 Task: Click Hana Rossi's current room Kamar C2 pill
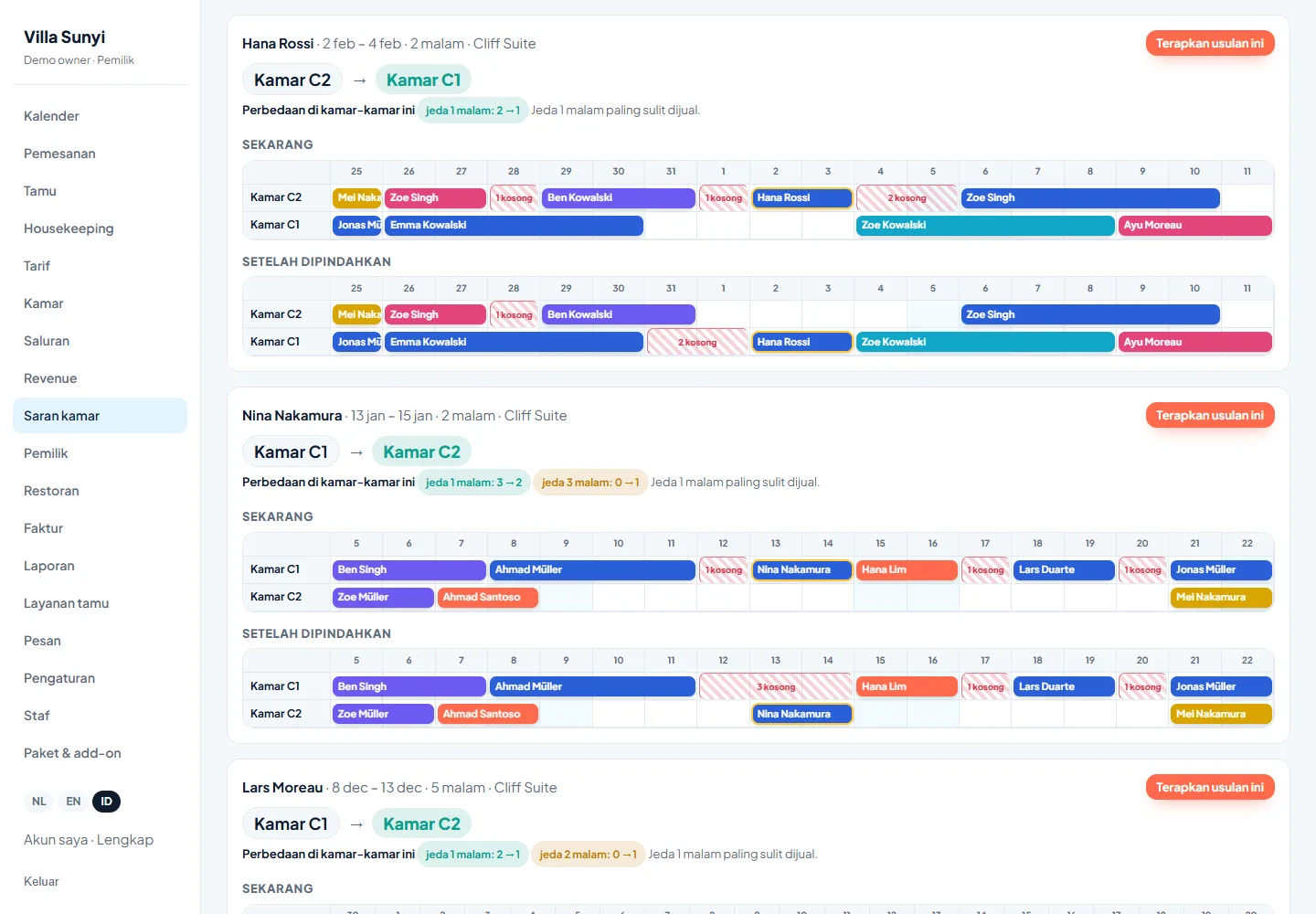point(292,80)
